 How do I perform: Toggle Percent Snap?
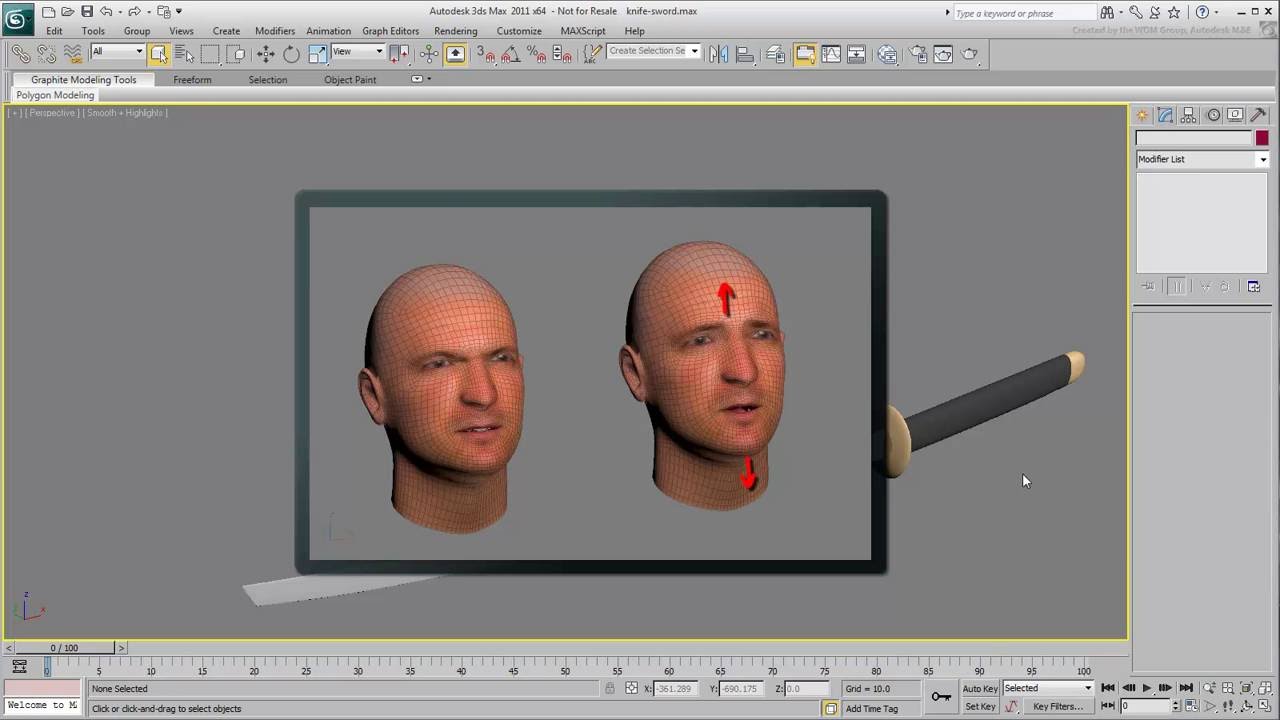536,54
